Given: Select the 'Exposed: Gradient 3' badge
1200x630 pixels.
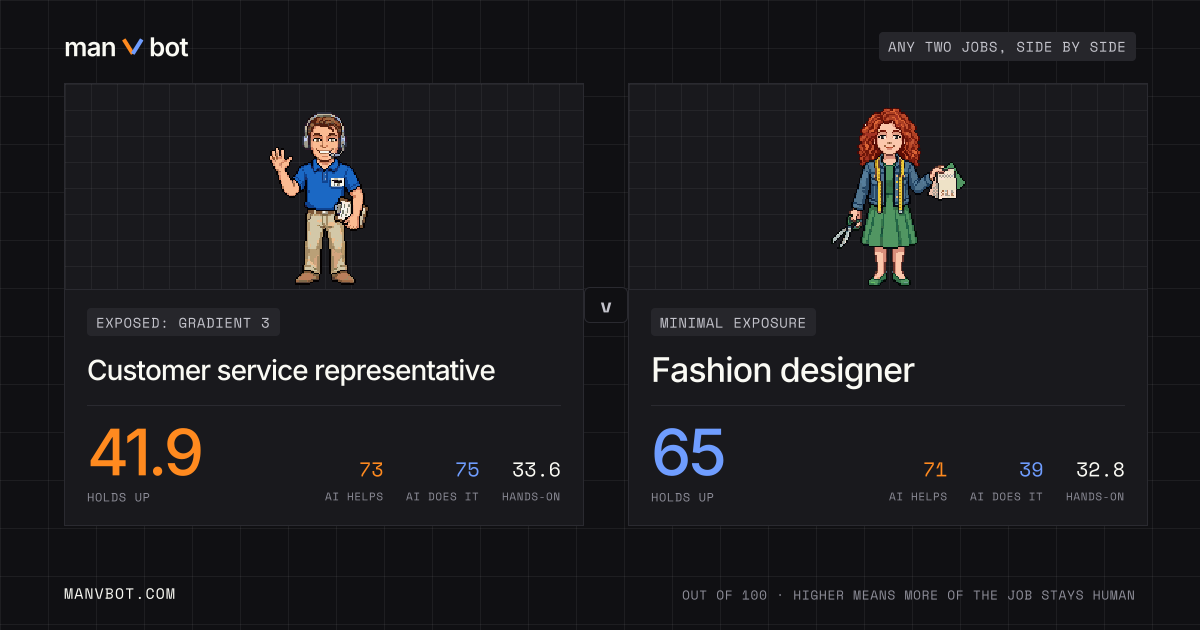Looking at the screenshot, I should pyautogui.click(x=183, y=322).
